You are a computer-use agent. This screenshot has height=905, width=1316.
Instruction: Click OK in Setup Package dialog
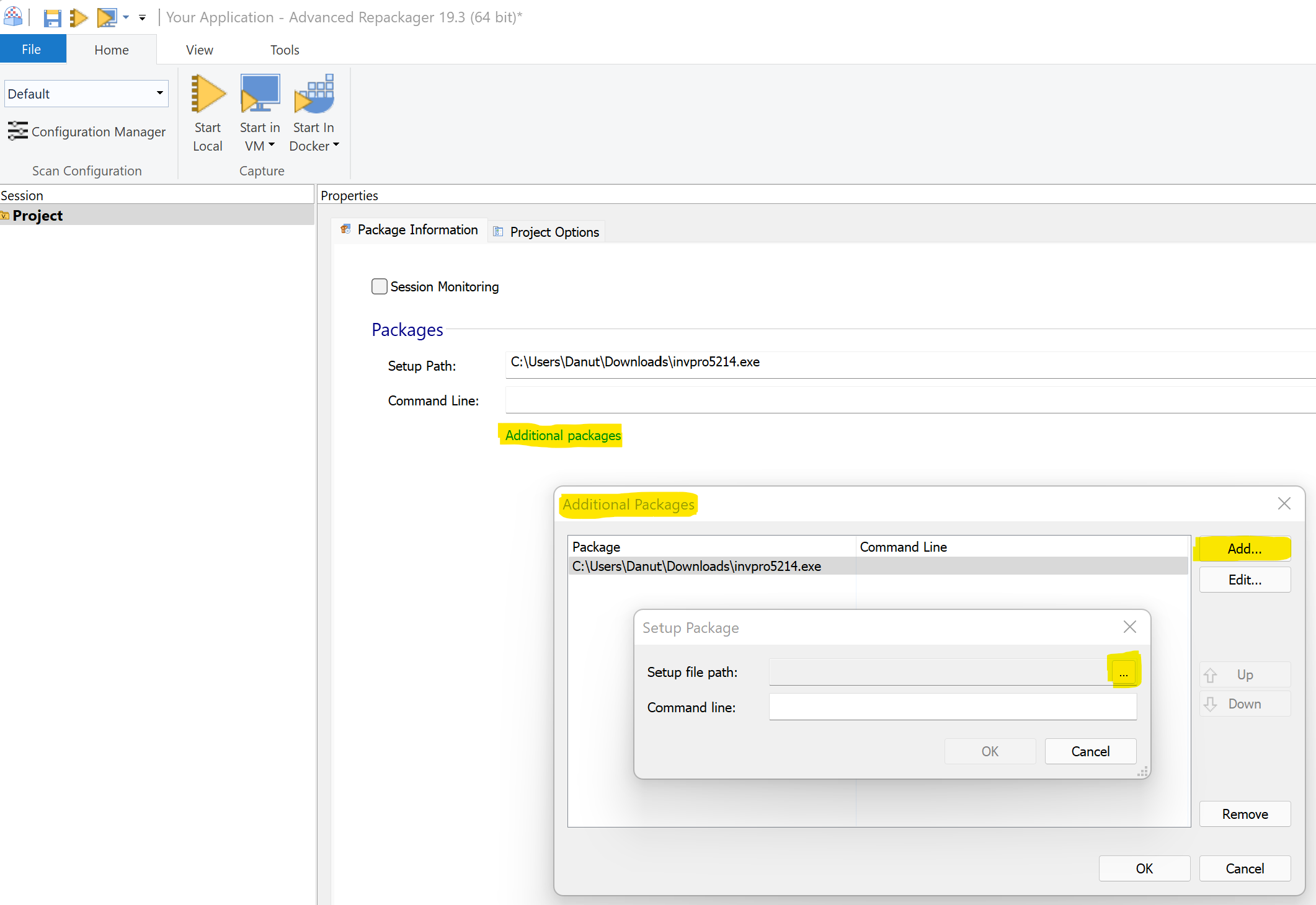[x=990, y=751]
